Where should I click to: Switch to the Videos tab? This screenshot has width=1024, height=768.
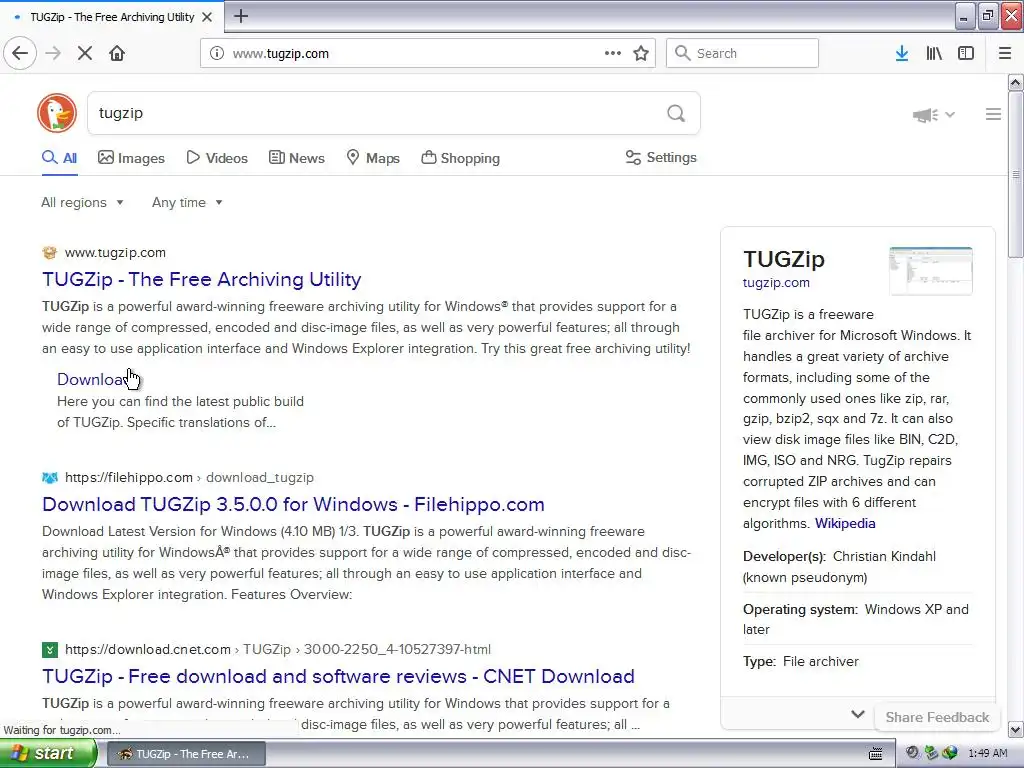(x=217, y=158)
